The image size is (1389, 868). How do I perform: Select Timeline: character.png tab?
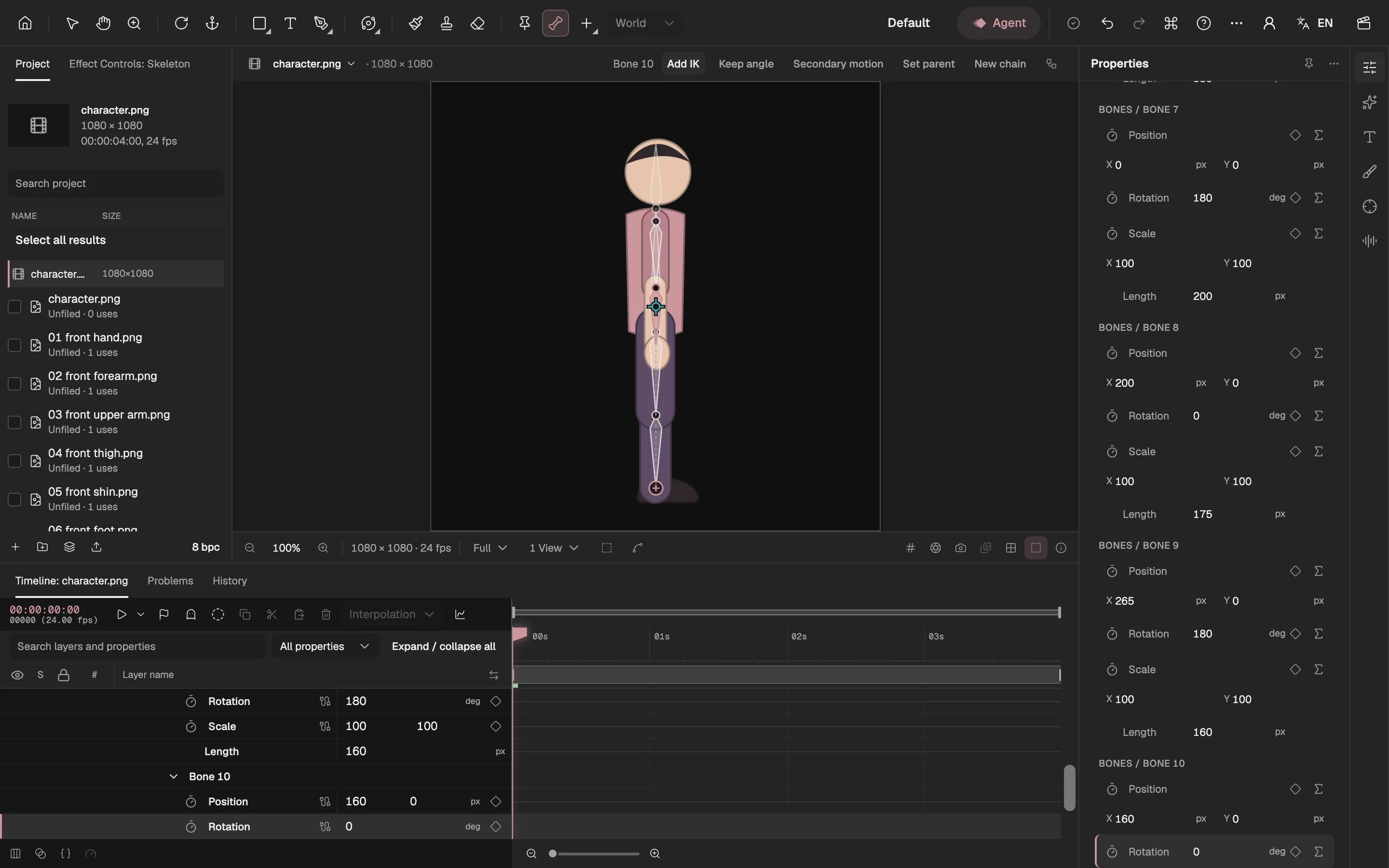(x=72, y=581)
